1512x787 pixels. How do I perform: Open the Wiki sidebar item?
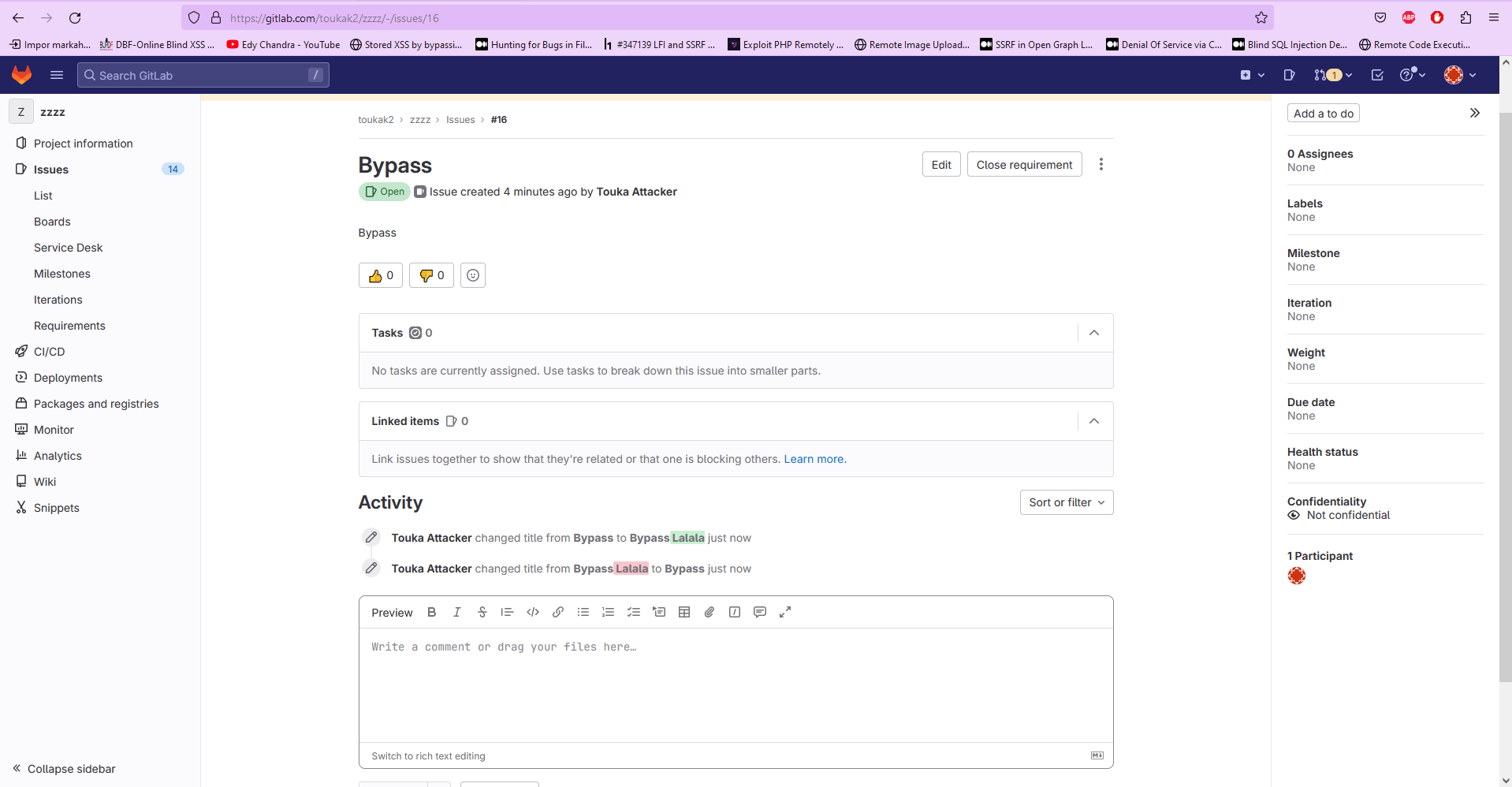(x=45, y=482)
